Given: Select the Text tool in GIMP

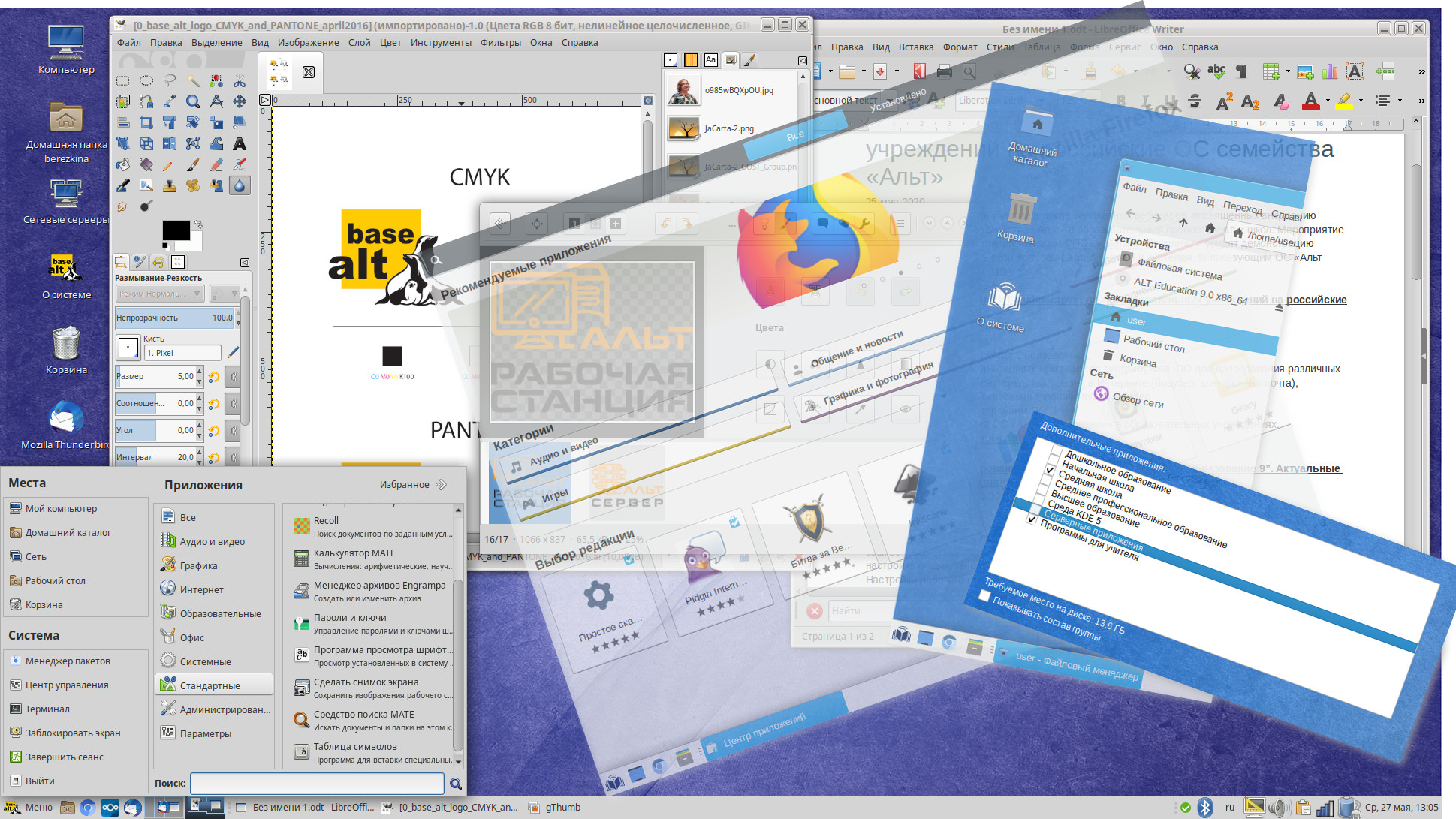Looking at the screenshot, I should (240, 143).
